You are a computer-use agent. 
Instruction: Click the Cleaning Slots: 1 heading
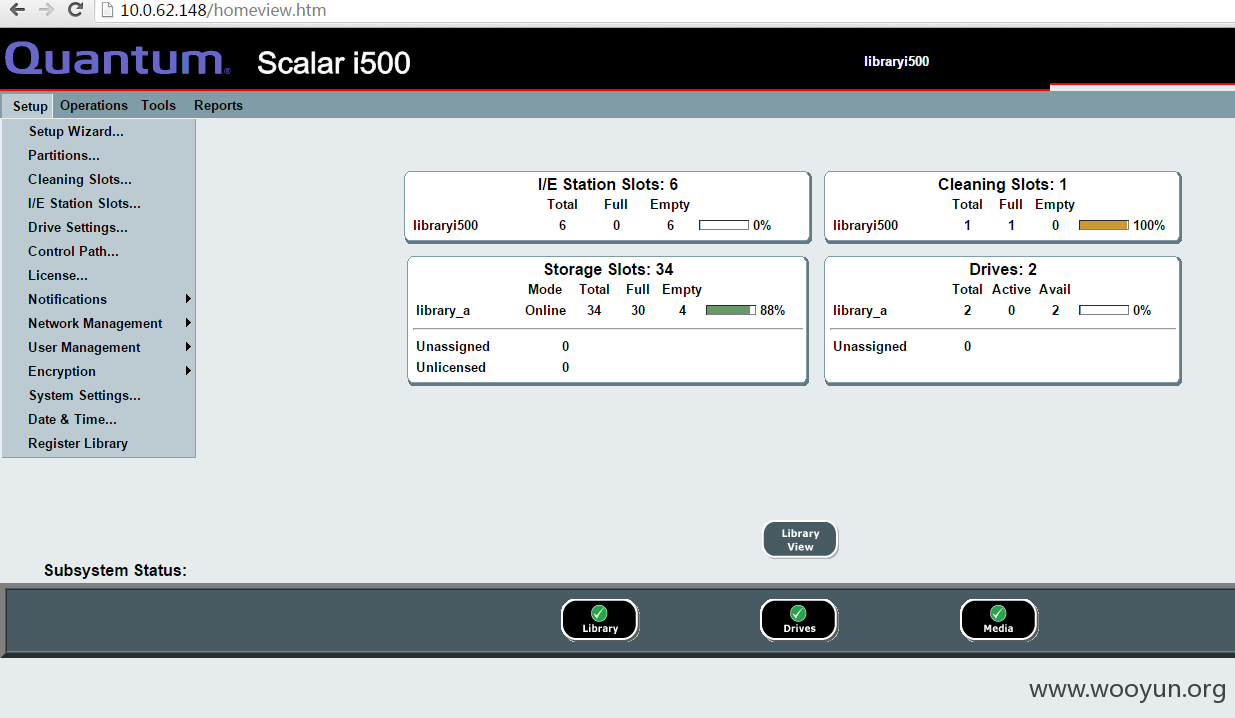[x=1003, y=184]
